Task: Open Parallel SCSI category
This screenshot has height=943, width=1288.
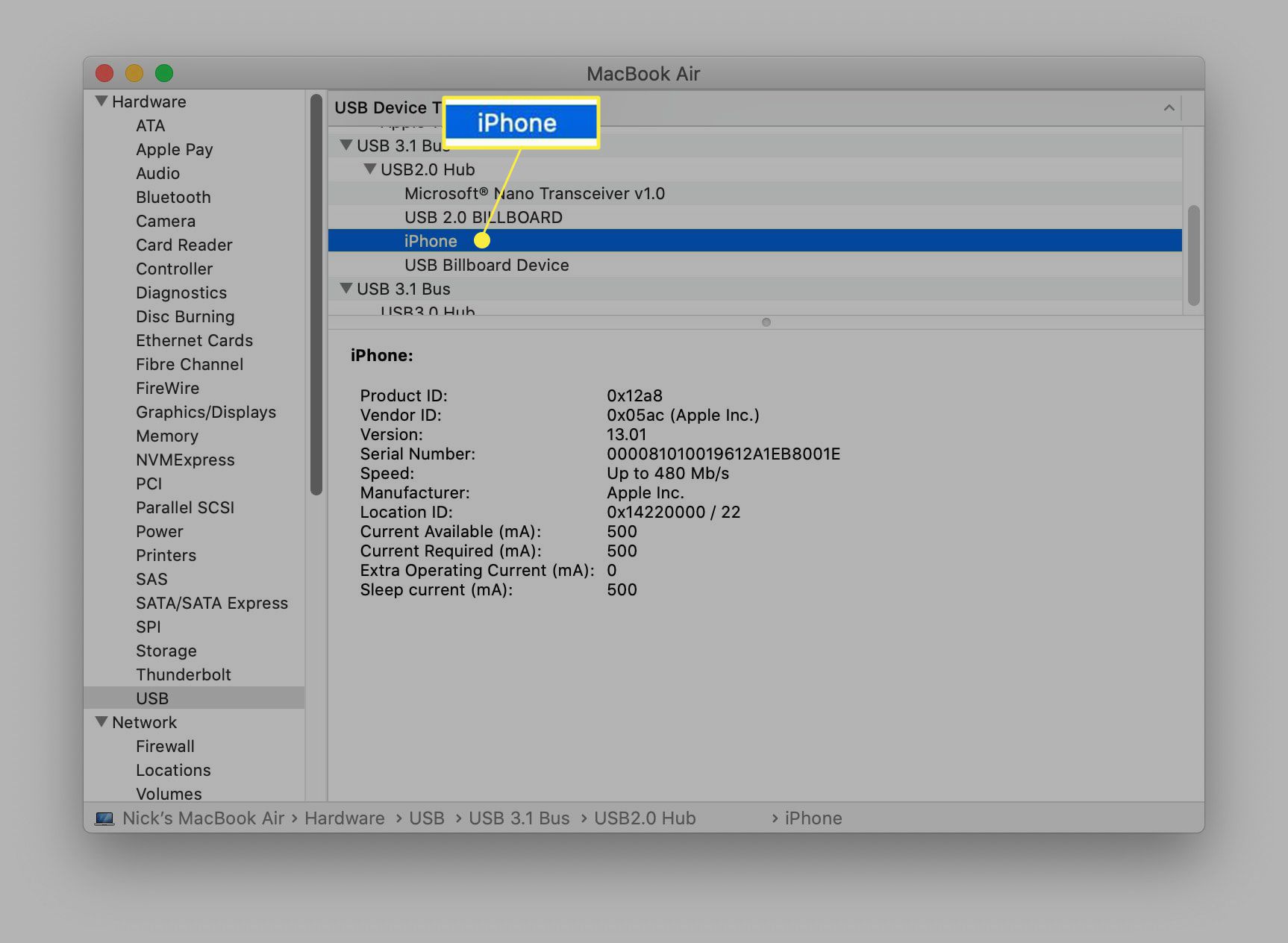Action: click(x=185, y=507)
